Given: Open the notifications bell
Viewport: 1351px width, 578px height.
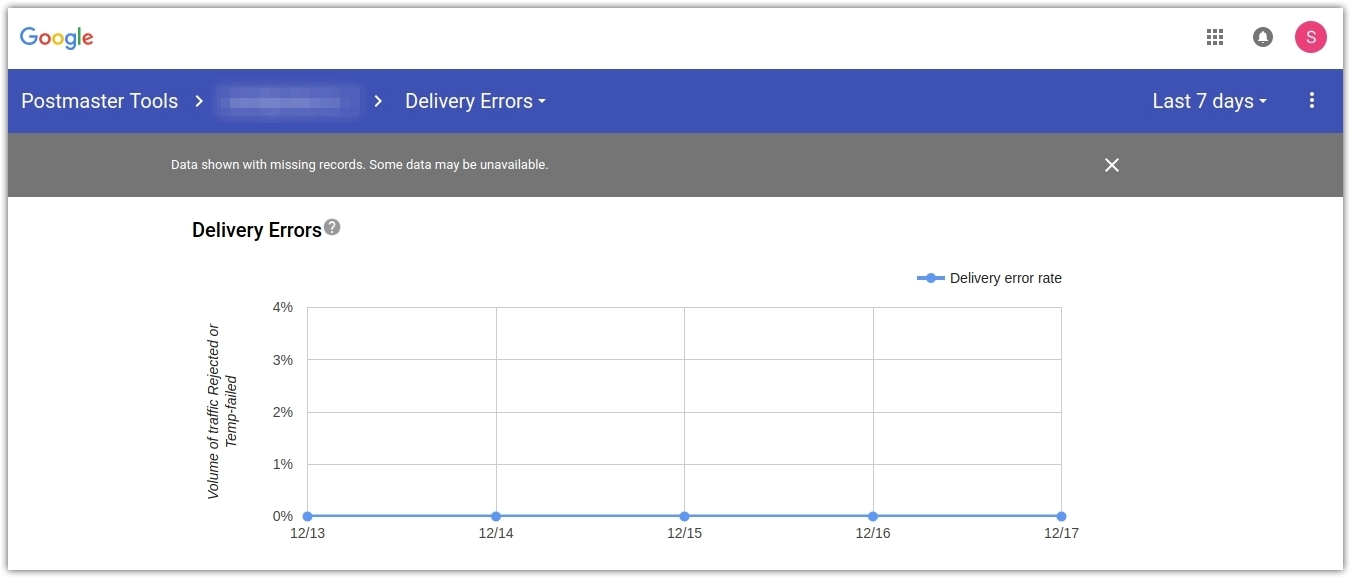Looking at the screenshot, I should point(1263,37).
